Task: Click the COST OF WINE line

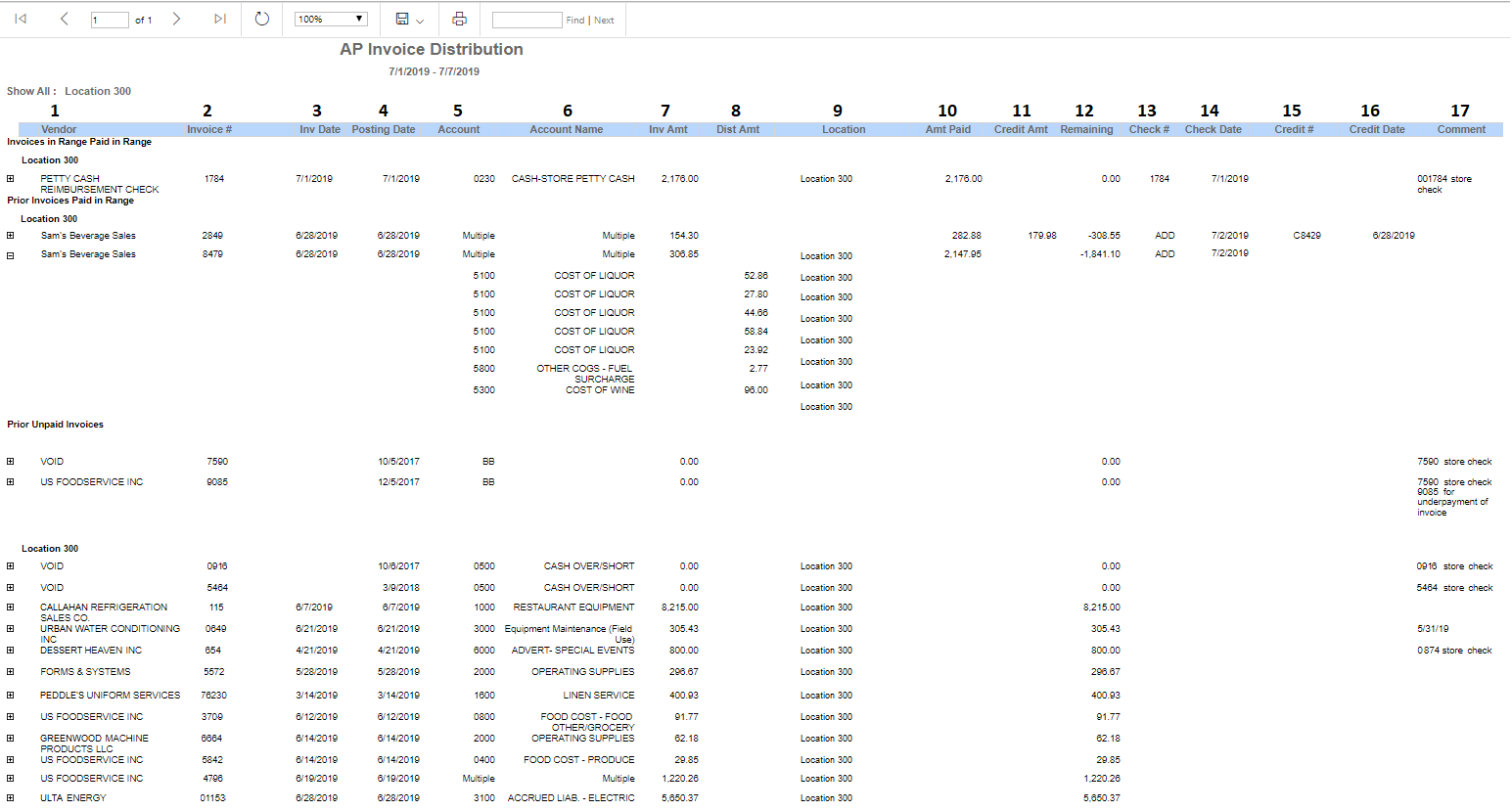Action: (x=600, y=390)
